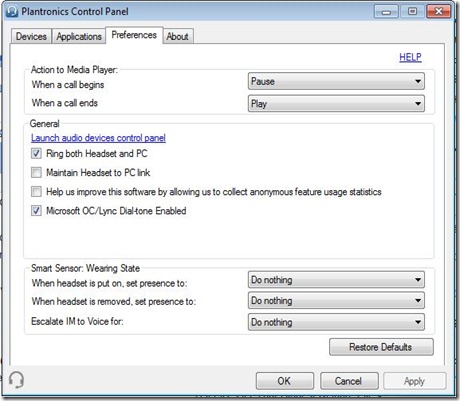Screen dimensions: 460x401
Task: Launch audio devices control panel link
Action: coord(98,138)
